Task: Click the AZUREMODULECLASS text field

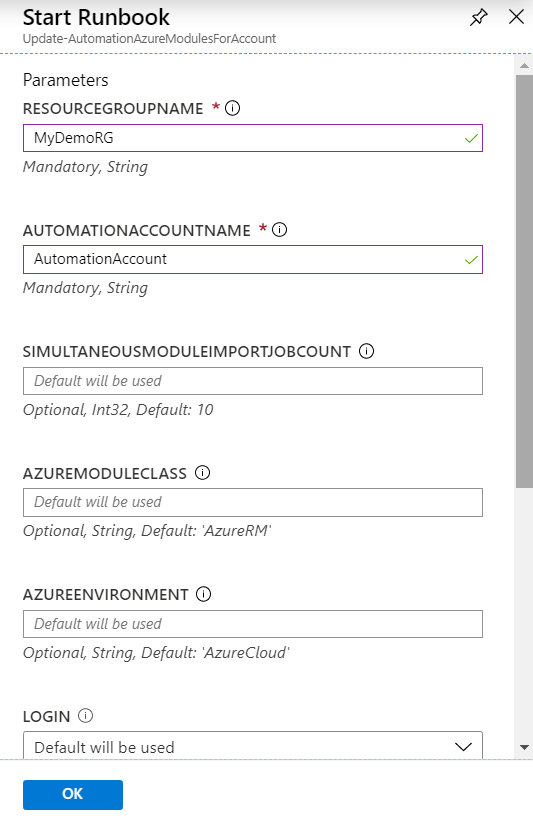Action: [253, 502]
